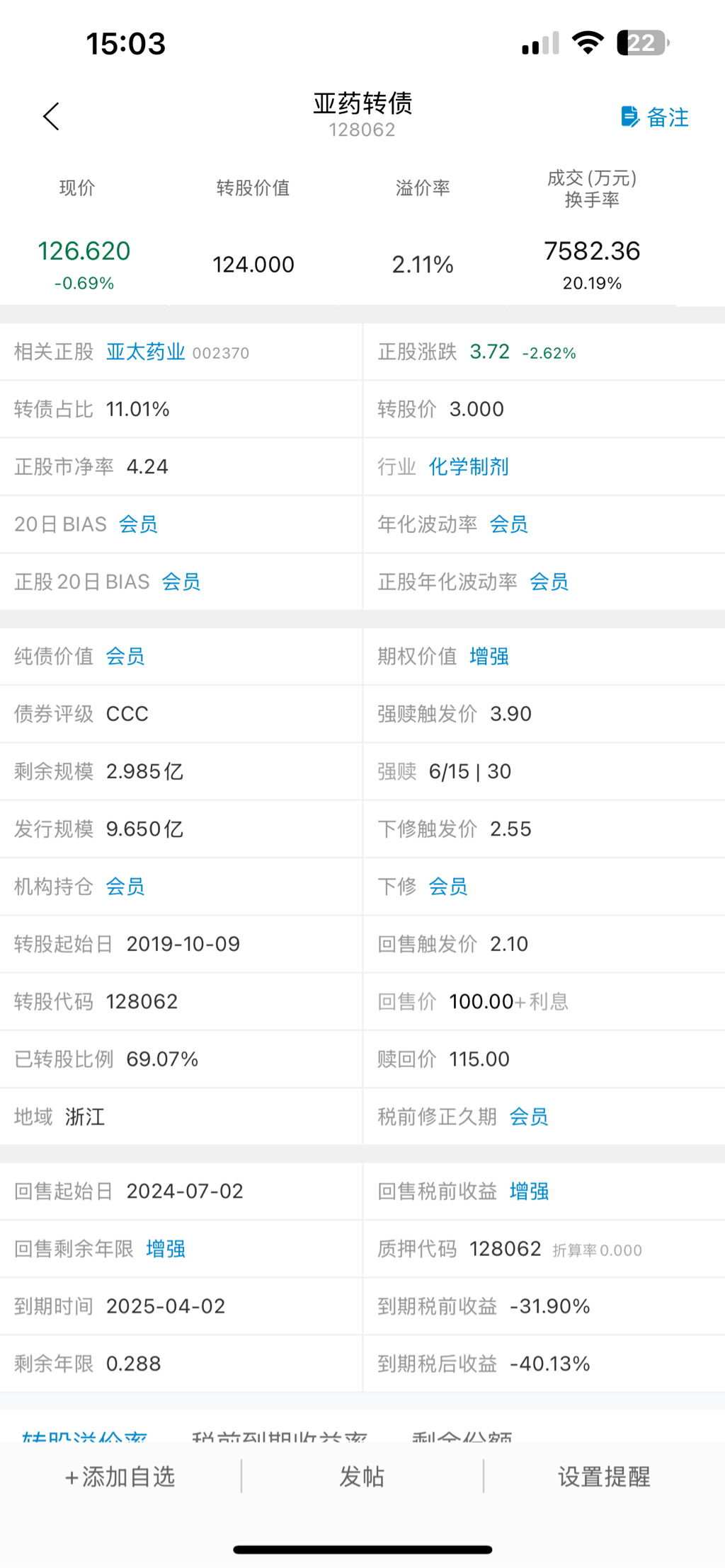This screenshot has width=725, height=1568.
Task: Open the 备注 note icon
Action: point(629,117)
